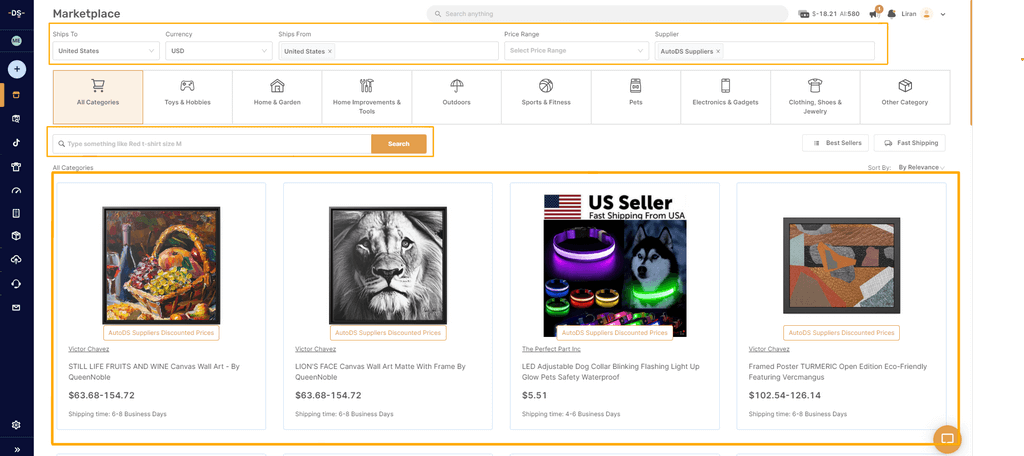The width and height of the screenshot is (1024, 456).
Task: Select the All Categories tab
Action: [98, 97]
